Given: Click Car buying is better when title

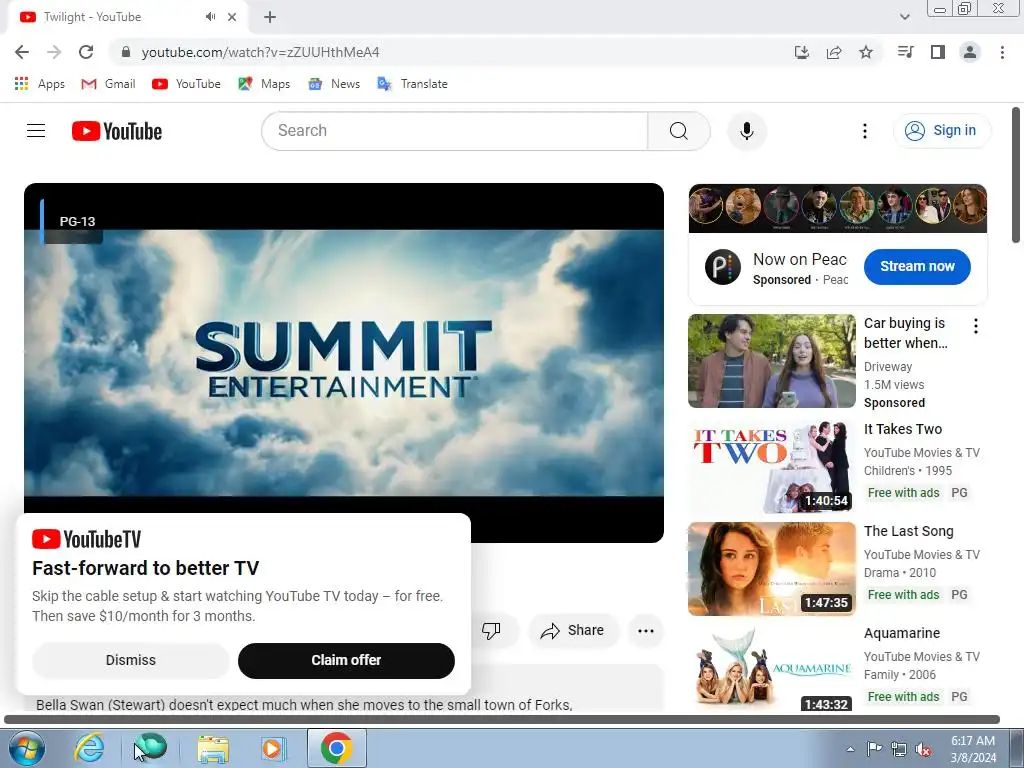Looking at the screenshot, I should (x=905, y=332).
